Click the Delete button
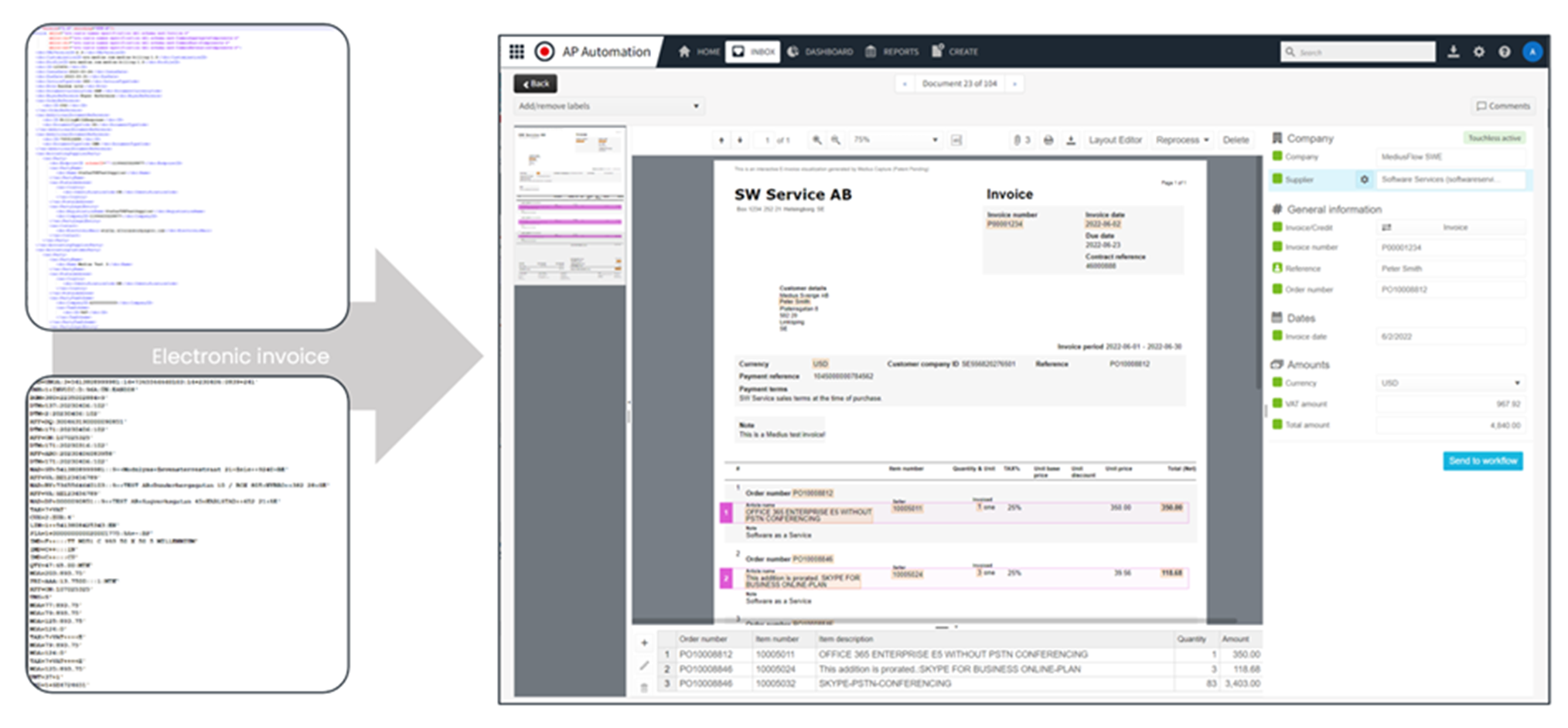Image resolution: width=1568 pixels, height=728 pixels. [x=1236, y=140]
